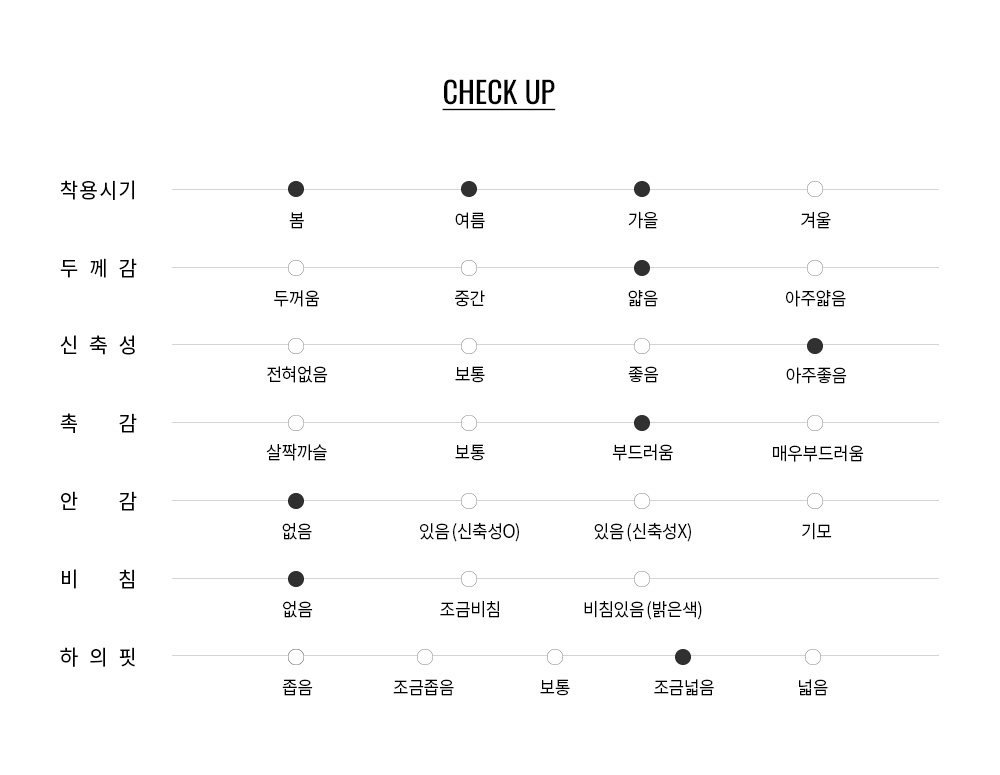Select 조금비침 see-through dot
1000x775 pixels.
469,579
